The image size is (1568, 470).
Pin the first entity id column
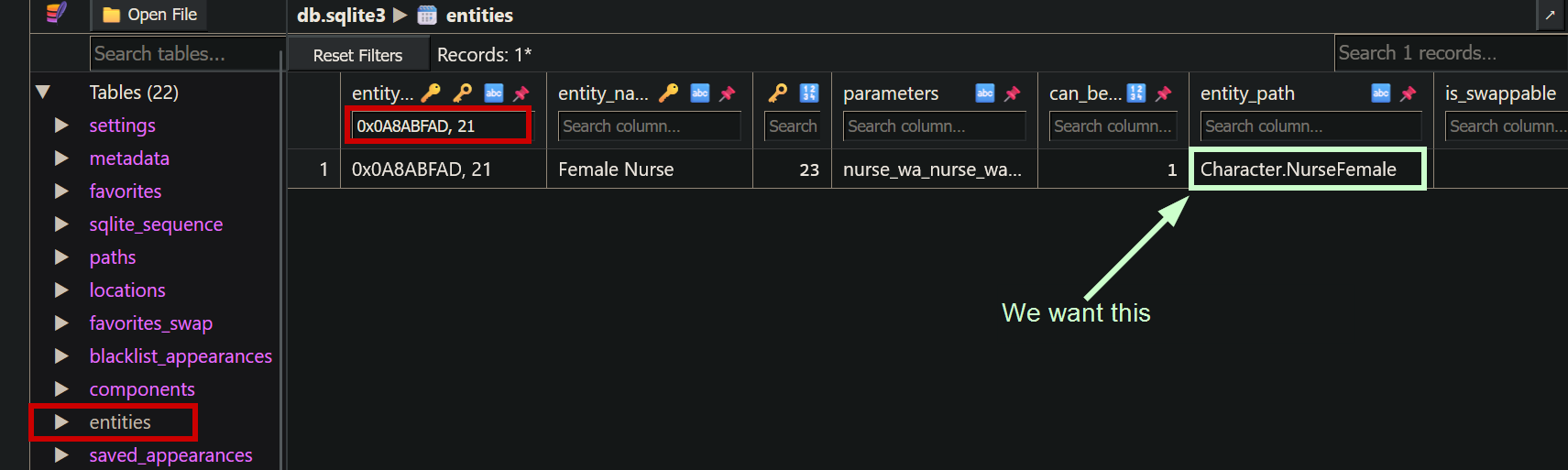(x=521, y=93)
